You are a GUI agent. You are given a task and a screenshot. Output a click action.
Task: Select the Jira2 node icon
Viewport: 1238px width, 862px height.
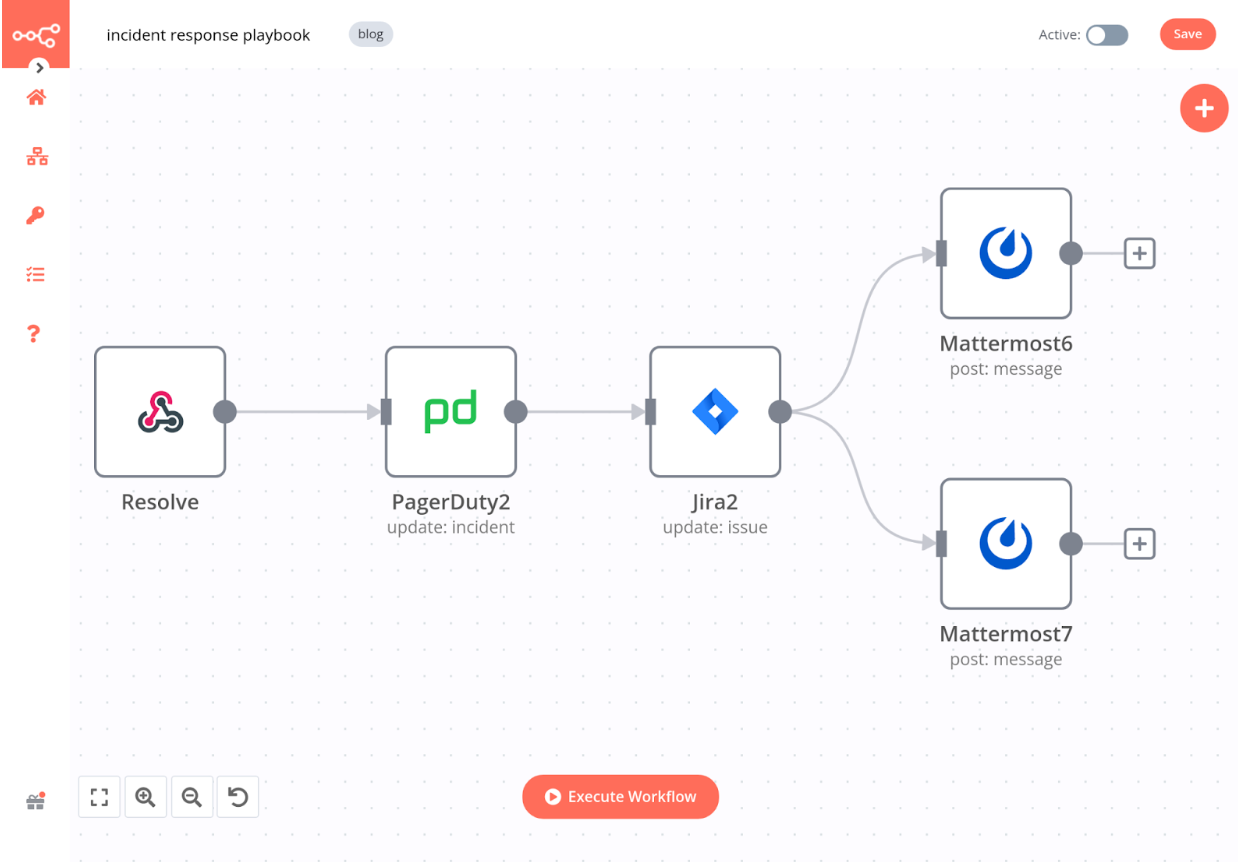click(x=714, y=411)
